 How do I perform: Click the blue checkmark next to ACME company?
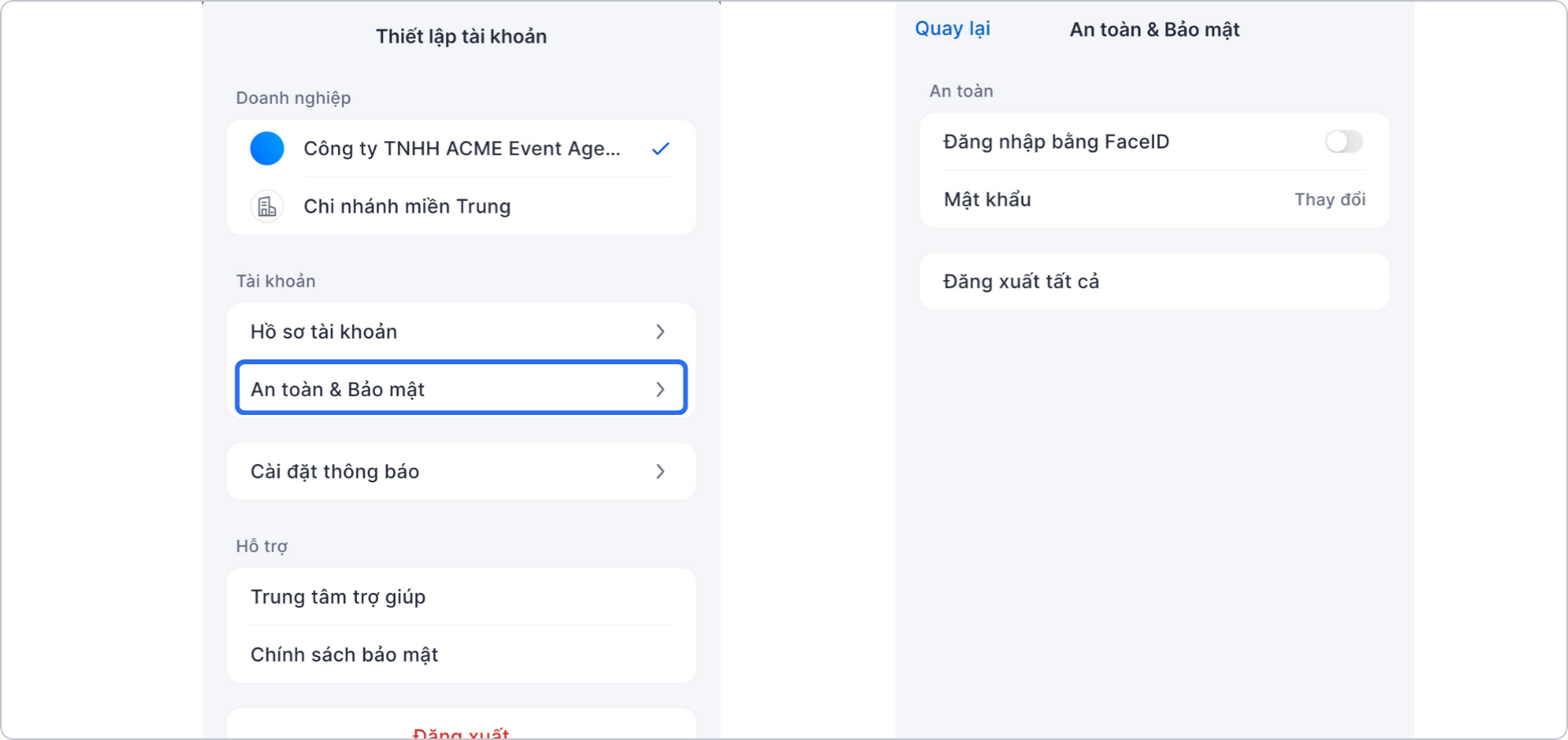(x=661, y=149)
